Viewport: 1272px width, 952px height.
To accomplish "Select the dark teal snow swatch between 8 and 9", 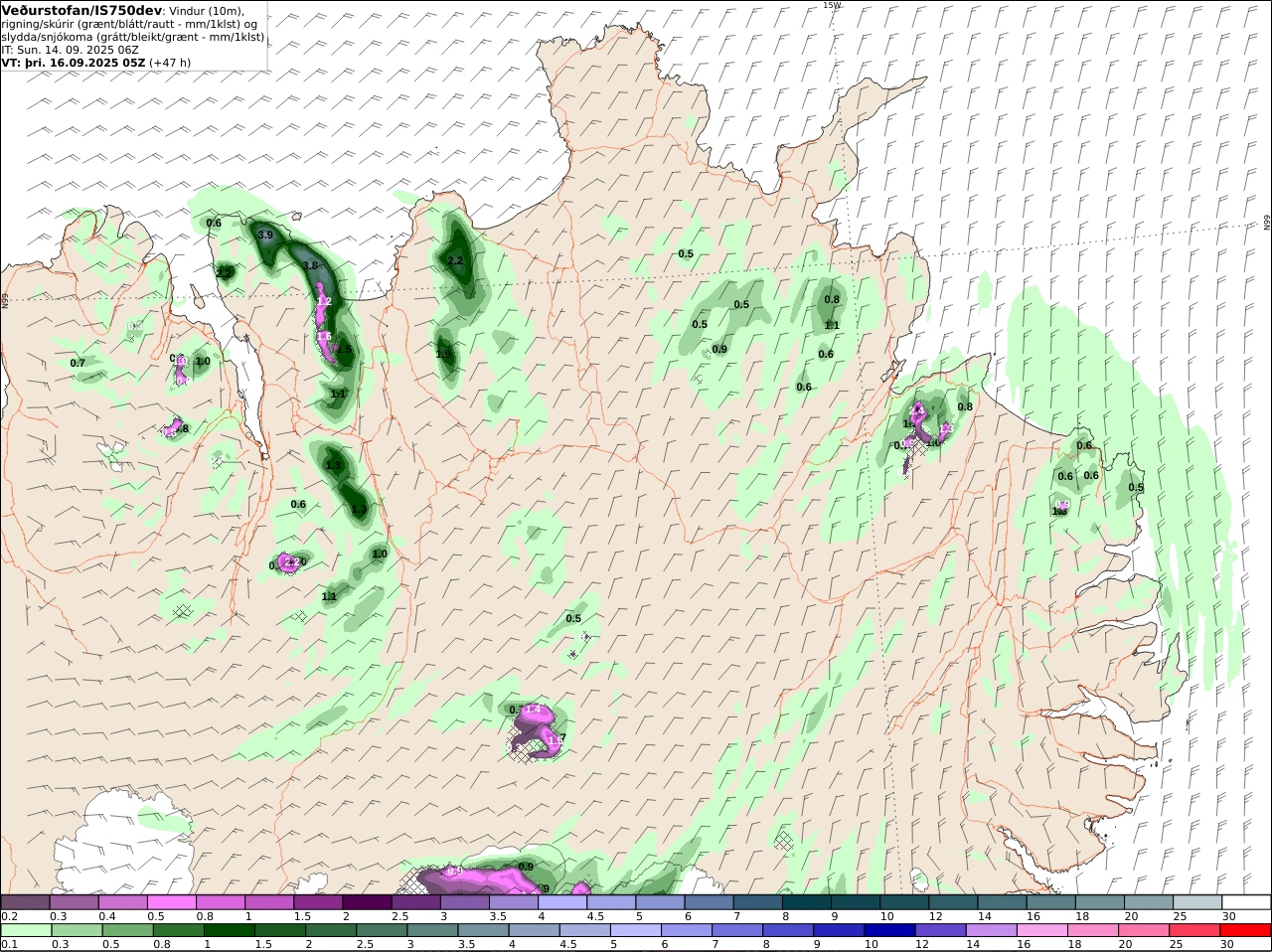I will 807,902.
